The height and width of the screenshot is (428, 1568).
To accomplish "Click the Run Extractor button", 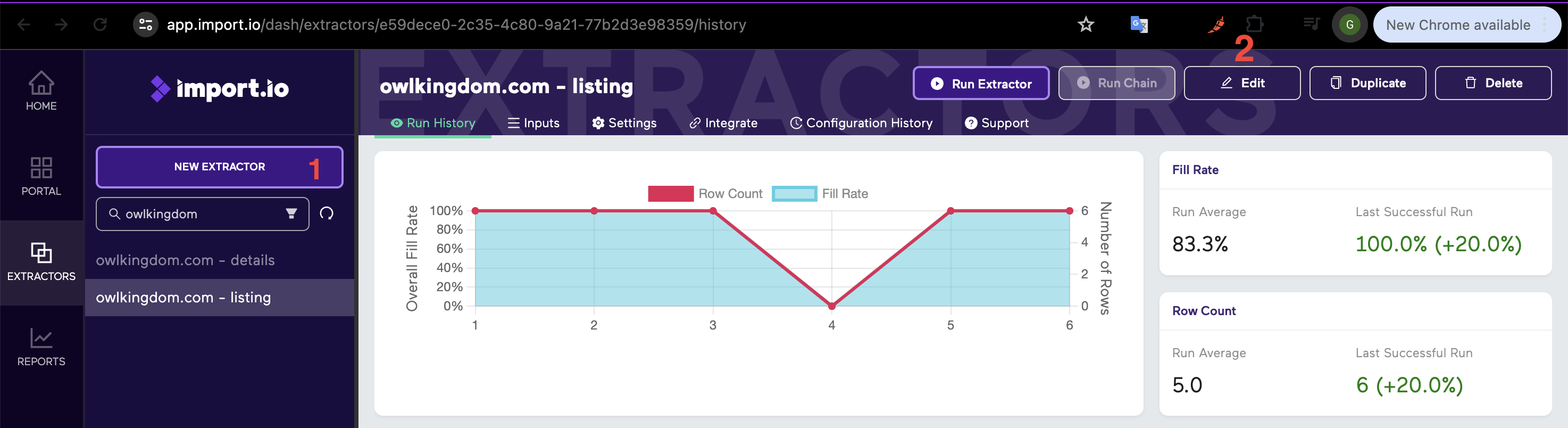I will coord(981,84).
